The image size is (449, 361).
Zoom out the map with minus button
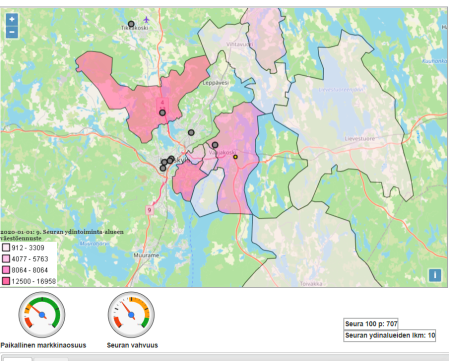[x=12, y=32]
